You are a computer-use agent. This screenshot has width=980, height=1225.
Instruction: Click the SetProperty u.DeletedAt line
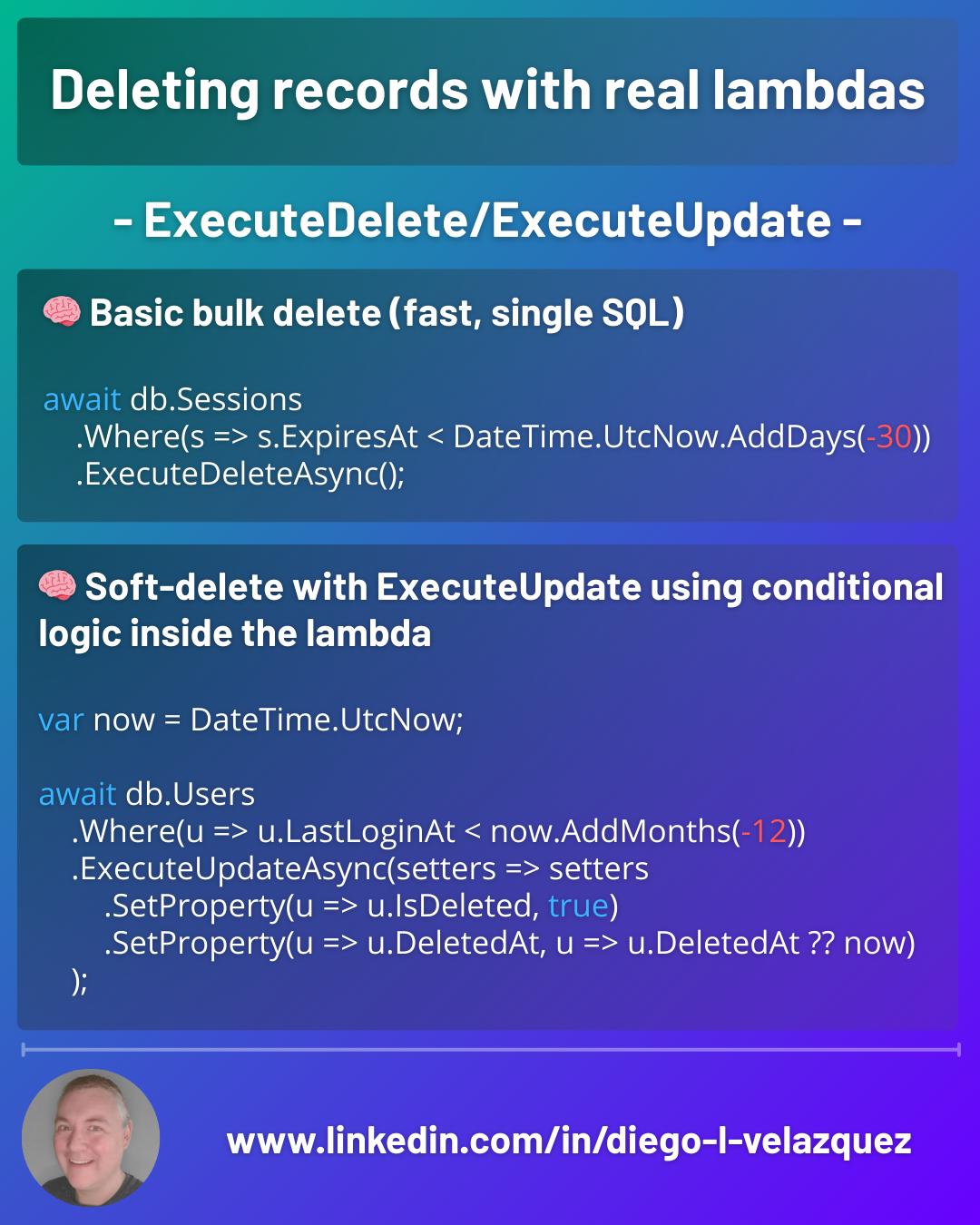coord(509,943)
